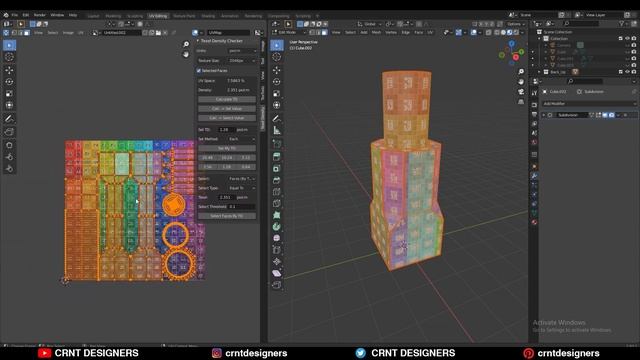Click the Select Faces By TD button
Viewport: 640px width, 360px height.
point(227,216)
